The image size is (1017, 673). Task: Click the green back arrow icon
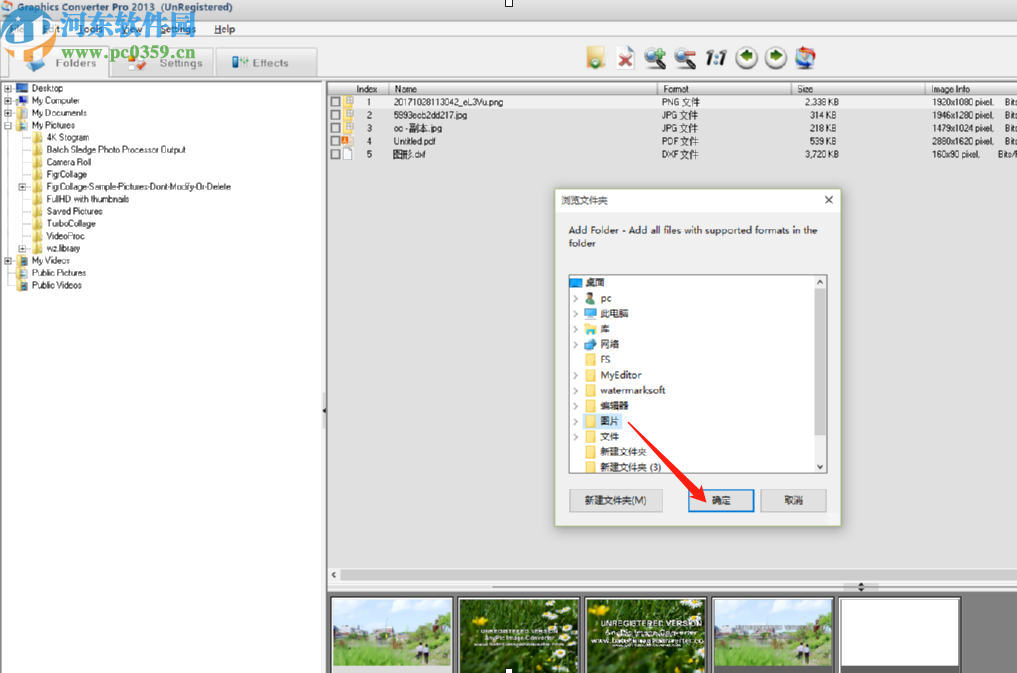(x=746, y=58)
